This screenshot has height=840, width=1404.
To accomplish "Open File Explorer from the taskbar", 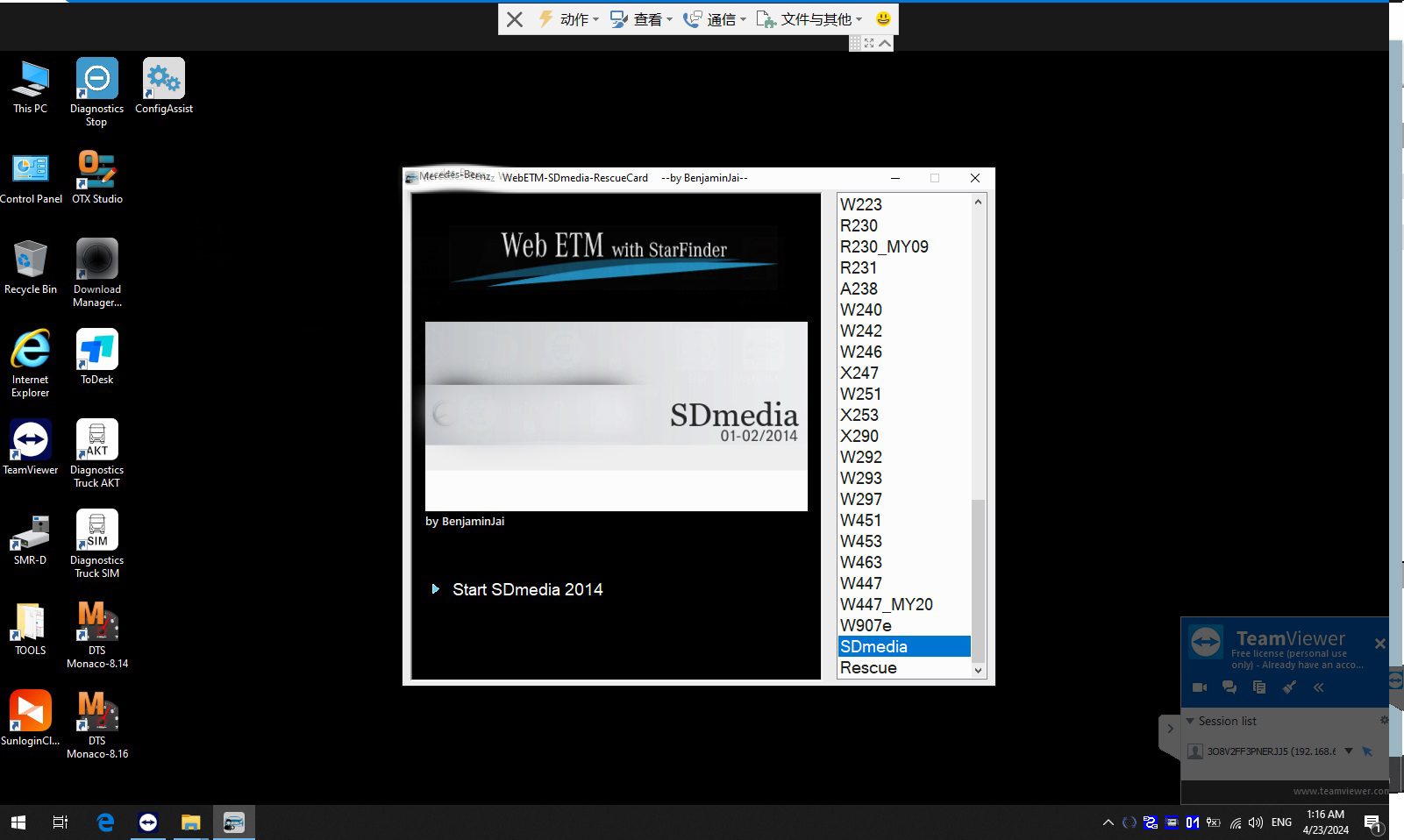I will click(x=190, y=822).
